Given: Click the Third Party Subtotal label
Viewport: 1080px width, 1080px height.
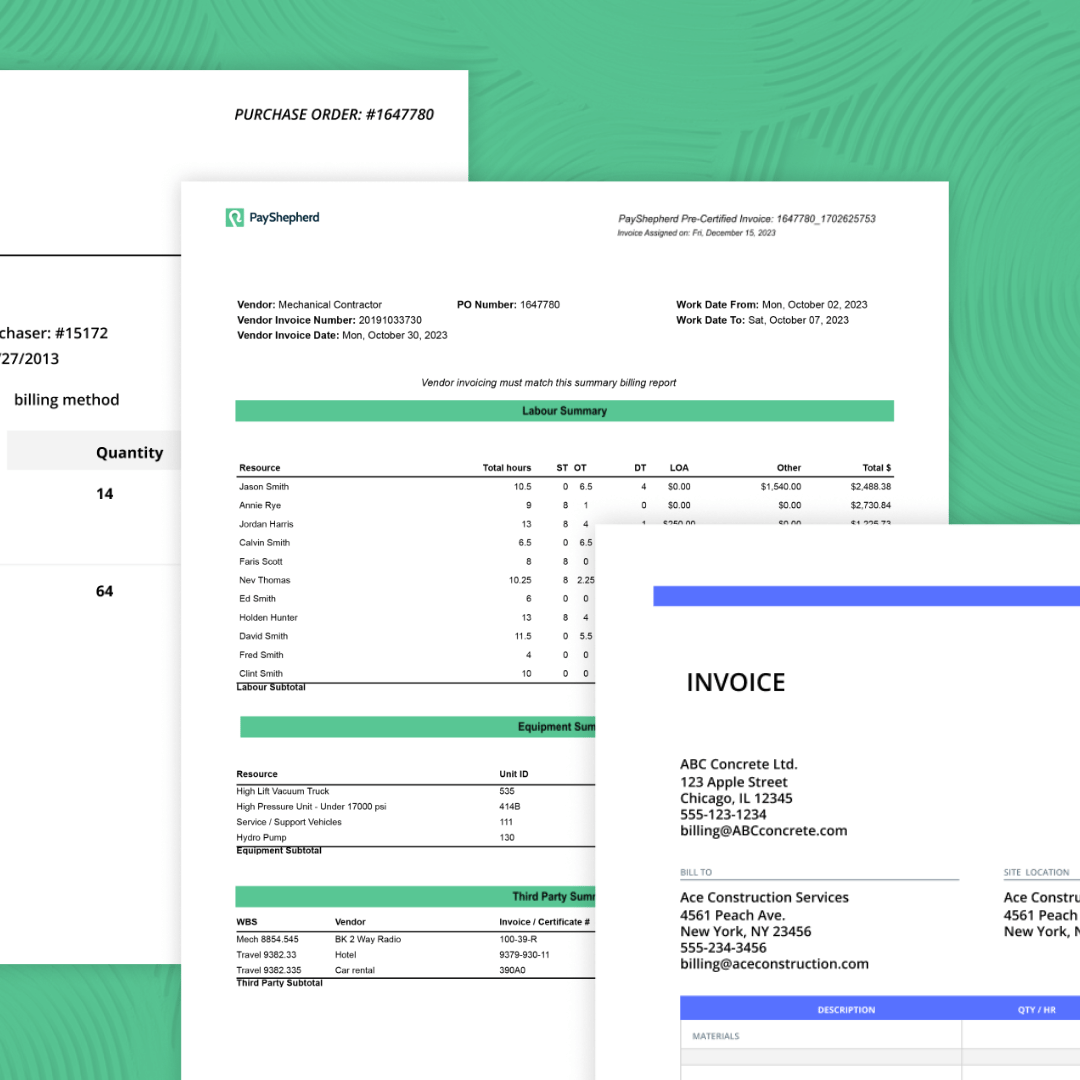Looking at the screenshot, I should coord(279,983).
